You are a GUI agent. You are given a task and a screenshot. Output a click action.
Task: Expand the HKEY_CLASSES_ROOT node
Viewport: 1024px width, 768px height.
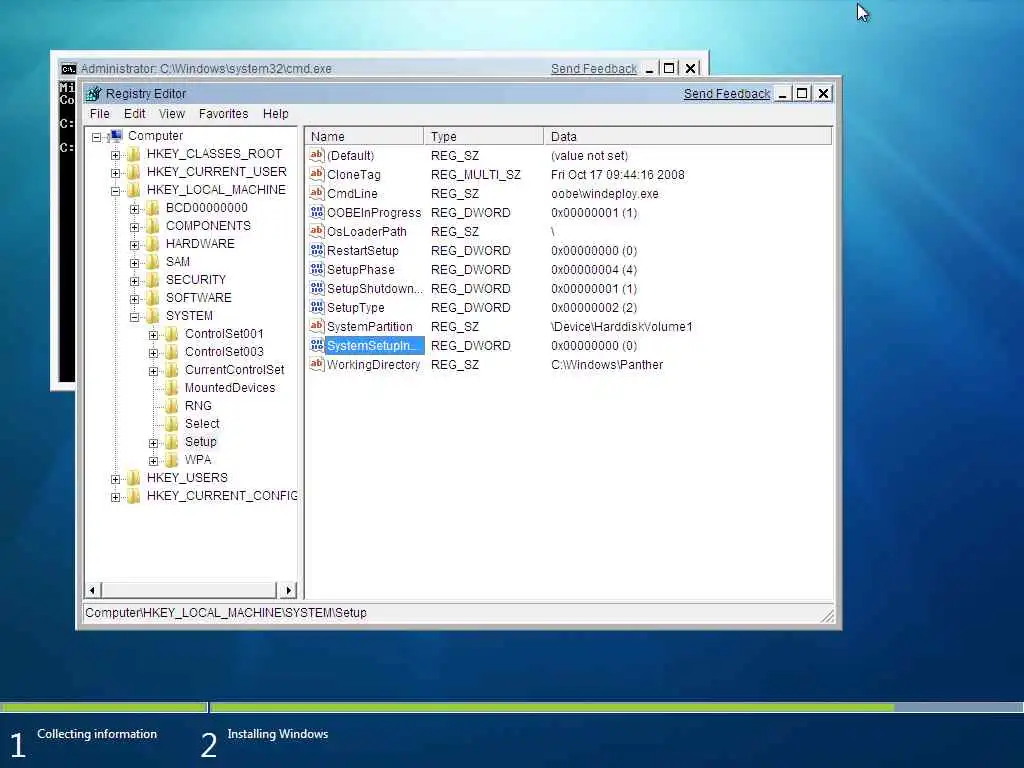coord(116,155)
